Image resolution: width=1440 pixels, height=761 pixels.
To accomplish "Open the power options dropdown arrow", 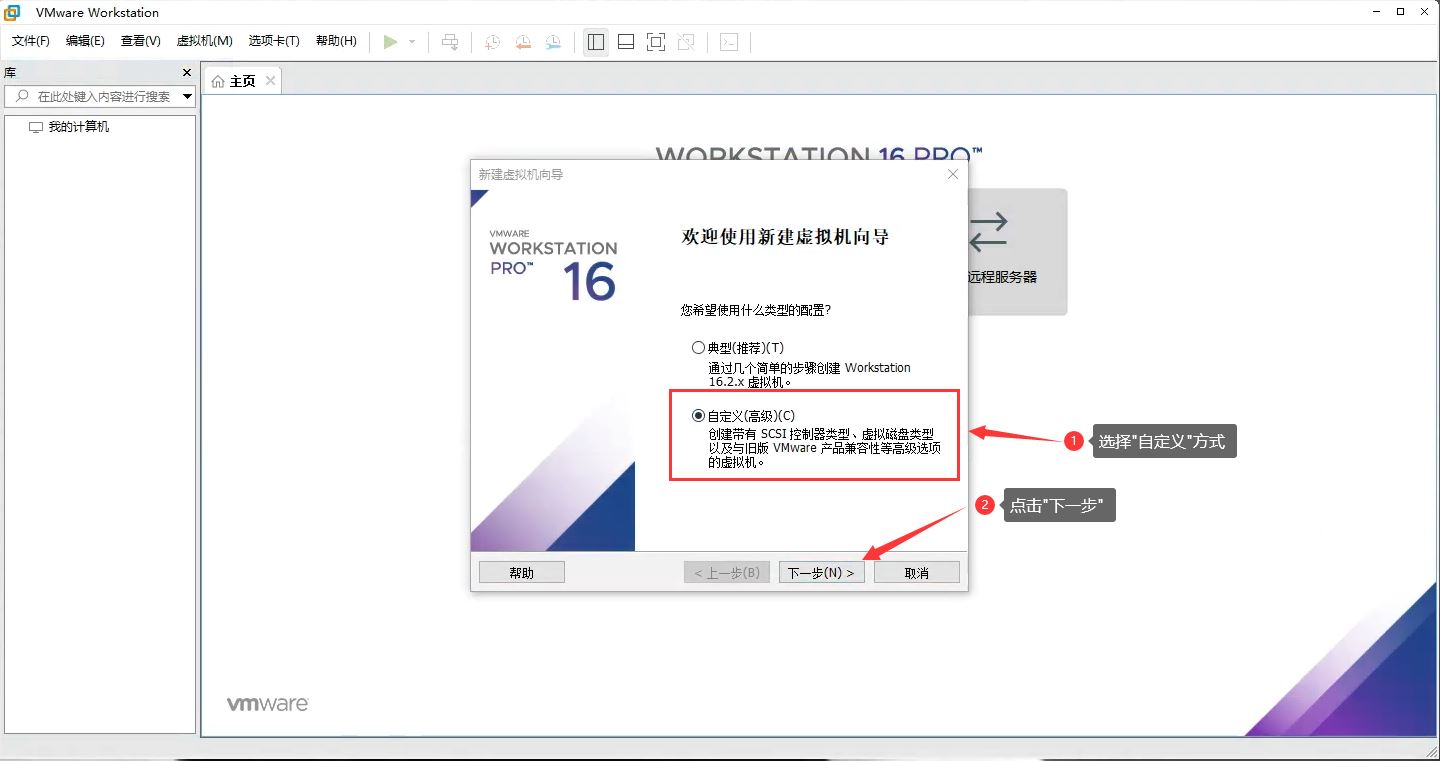I will coord(412,42).
